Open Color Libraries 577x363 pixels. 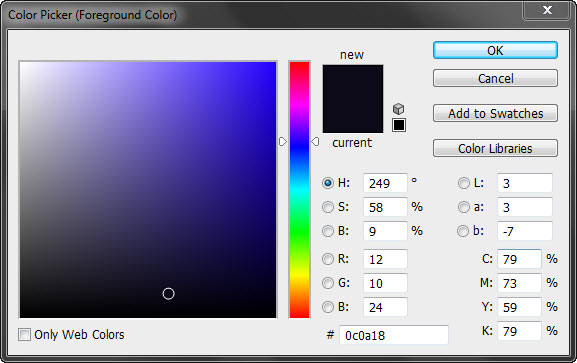click(x=495, y=148)
